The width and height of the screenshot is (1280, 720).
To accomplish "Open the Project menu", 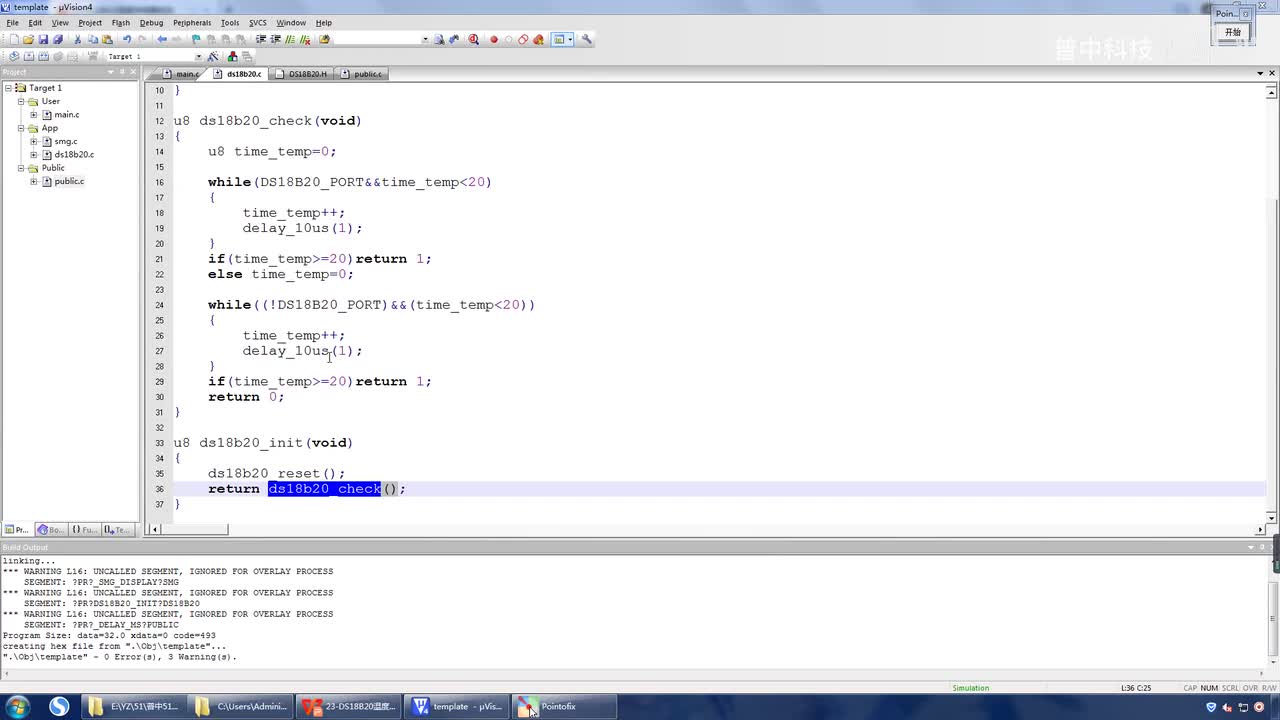I will point(90,22).
